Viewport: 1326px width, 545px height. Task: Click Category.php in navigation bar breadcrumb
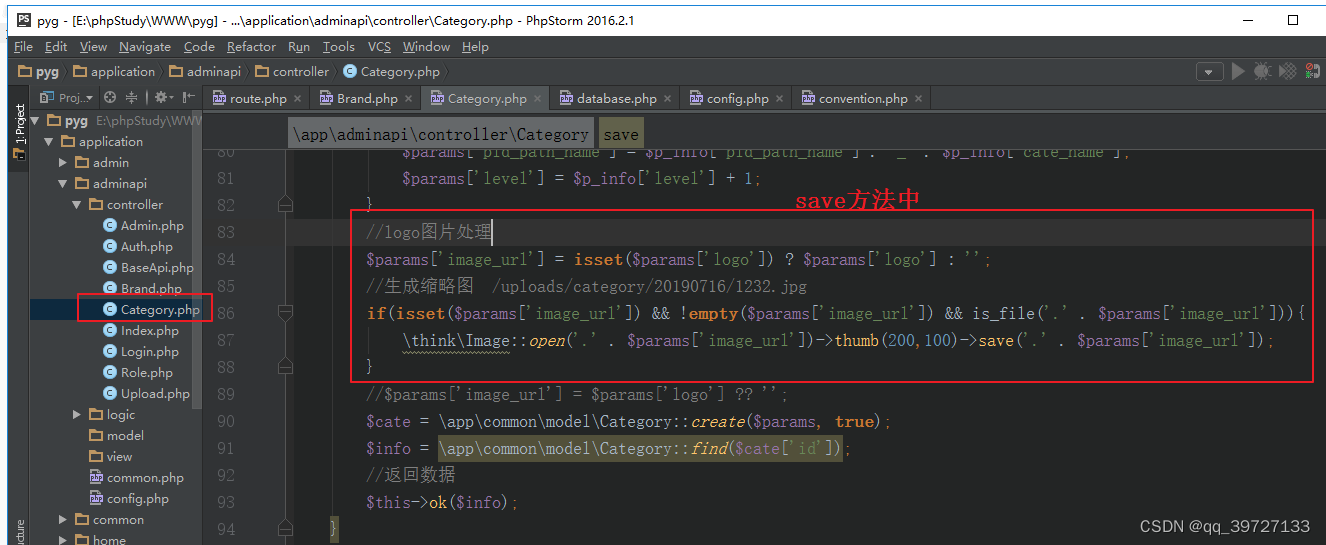391,72
